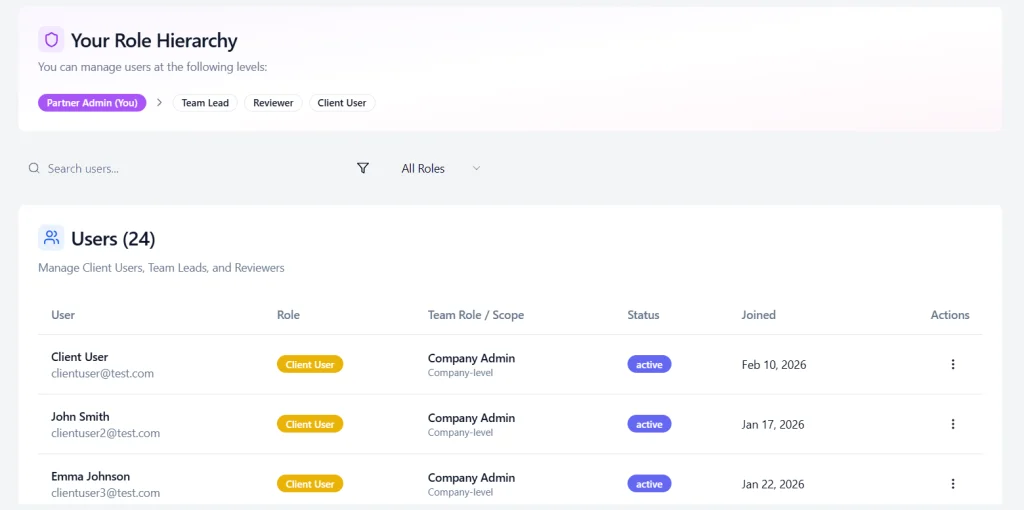Click the Joined column header
The image size is (1024, 510).
758,315
